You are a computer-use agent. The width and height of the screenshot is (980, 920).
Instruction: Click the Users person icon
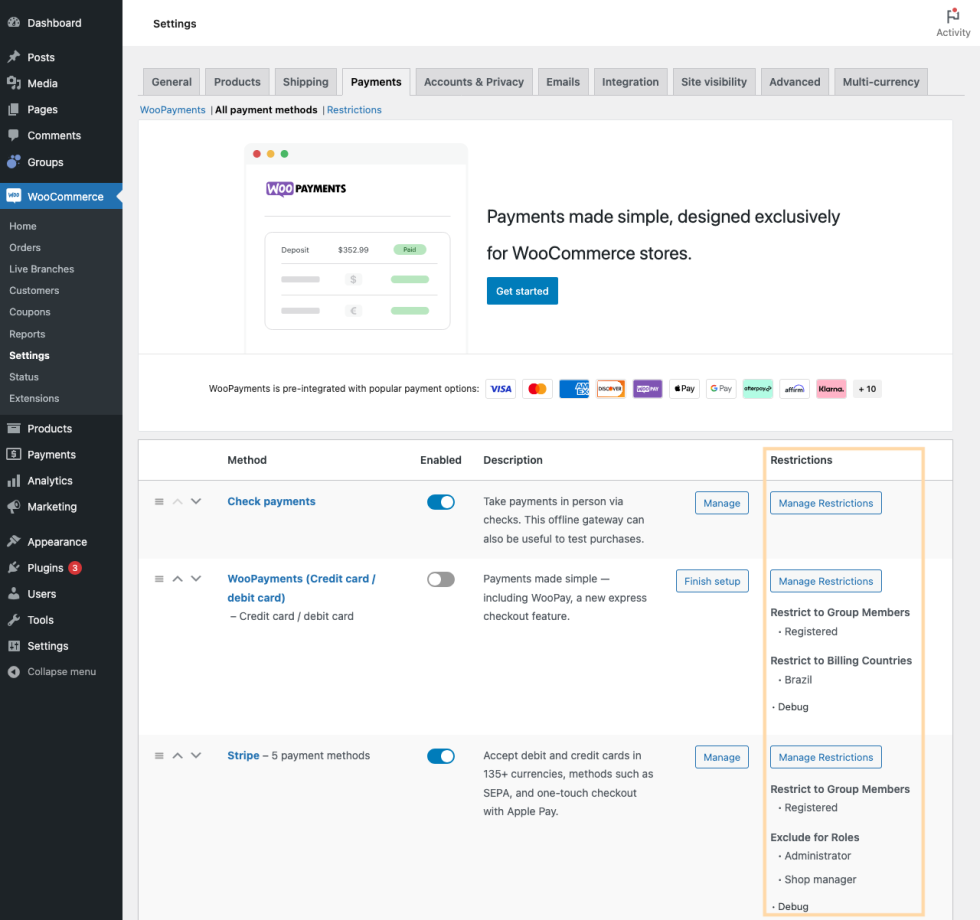click(x=14, y=594)
